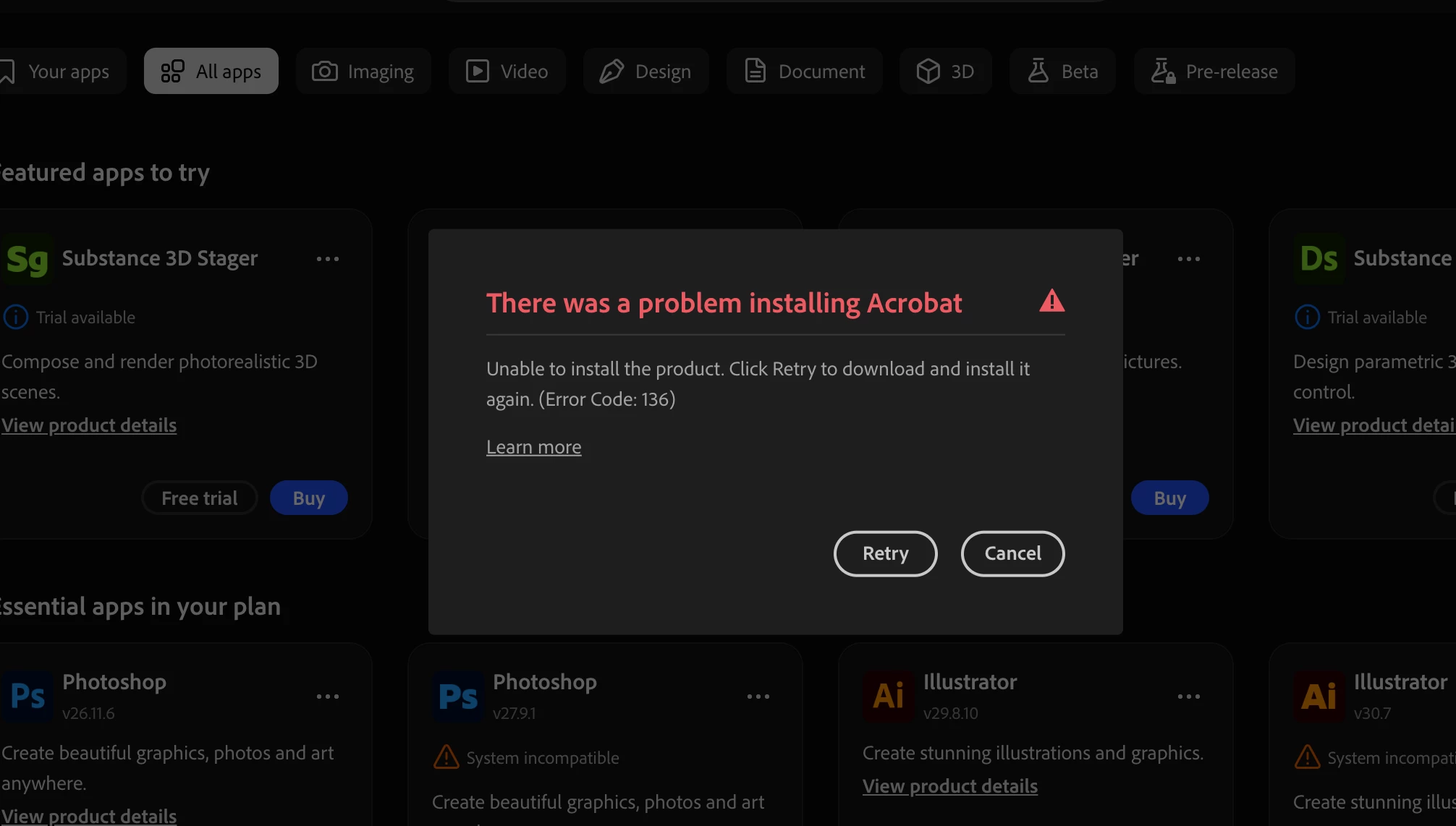Viewport: 1456px width, 826px height.
Task: Open more options for Substance 3D Stager
Action: click(328, 259)
